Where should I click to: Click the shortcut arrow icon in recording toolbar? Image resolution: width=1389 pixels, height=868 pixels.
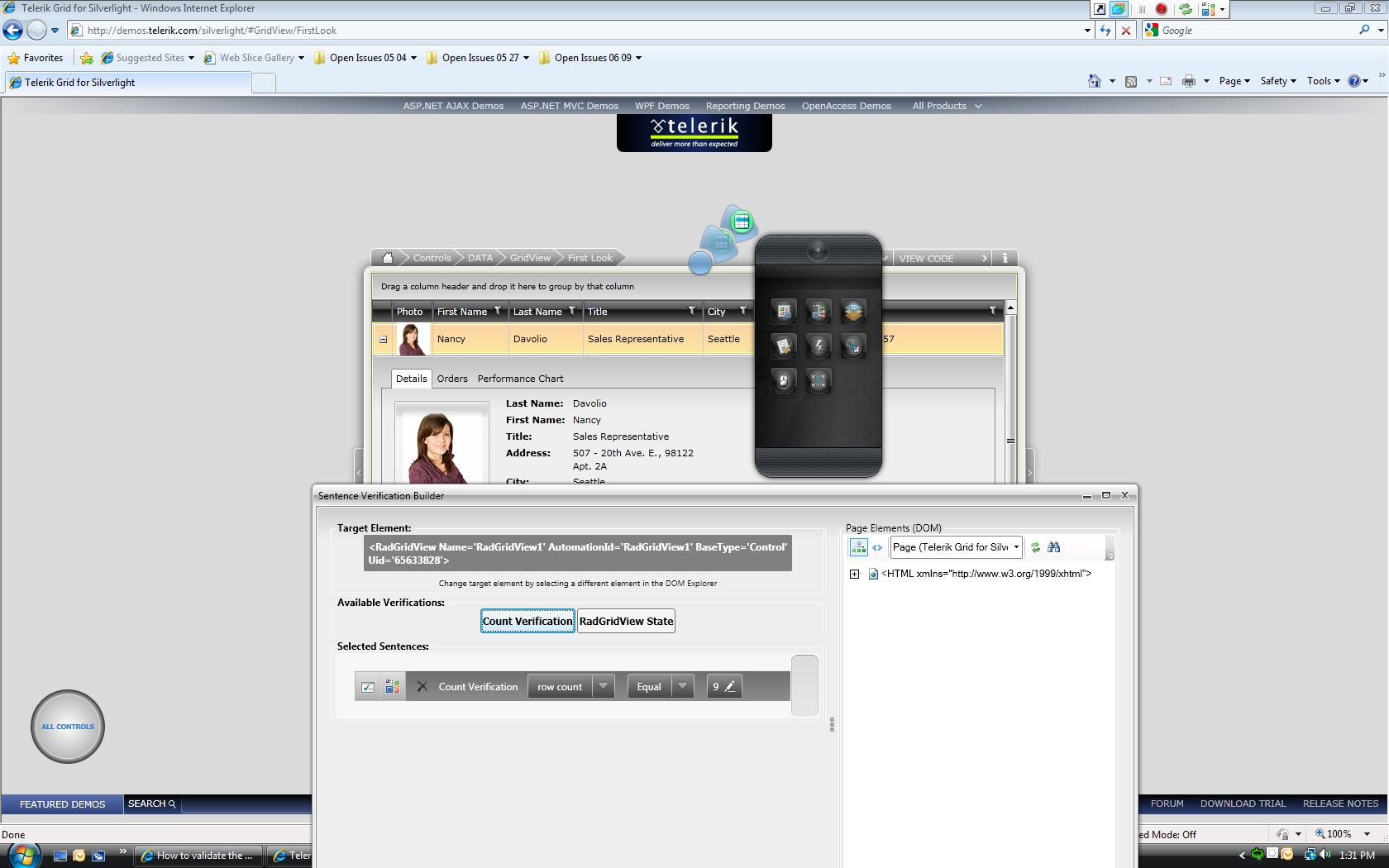click(1100, 9)
